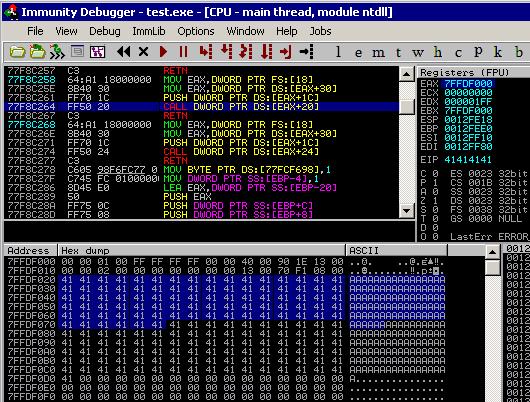Open the ImmLib menu
This screenshot has height=402, width=530.
pyautogui.click(x=149, y=31)
